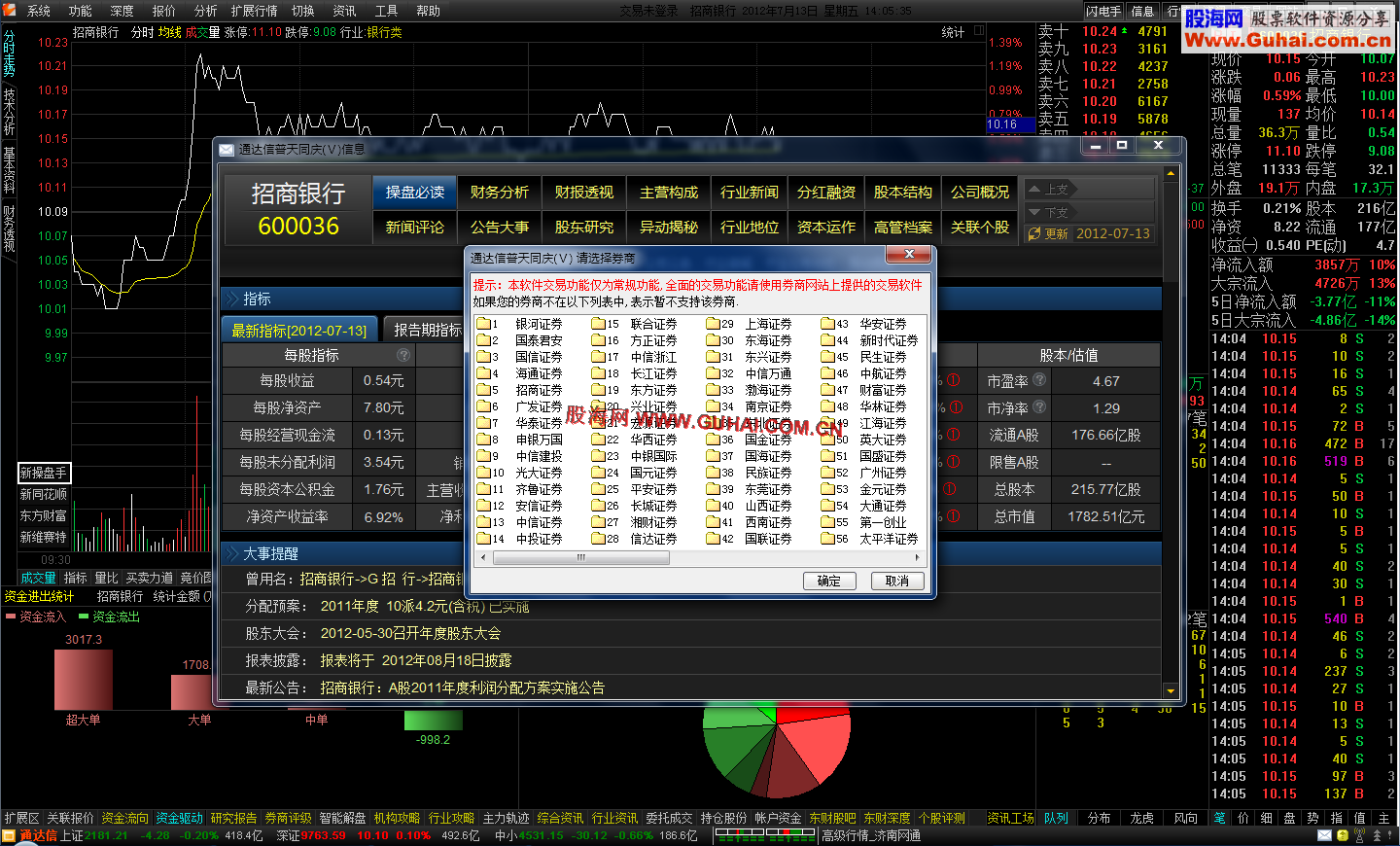Viewport: 1400px width, 846px height.
Task: Open 高管档案 info section
Action: tap(903, 228)
